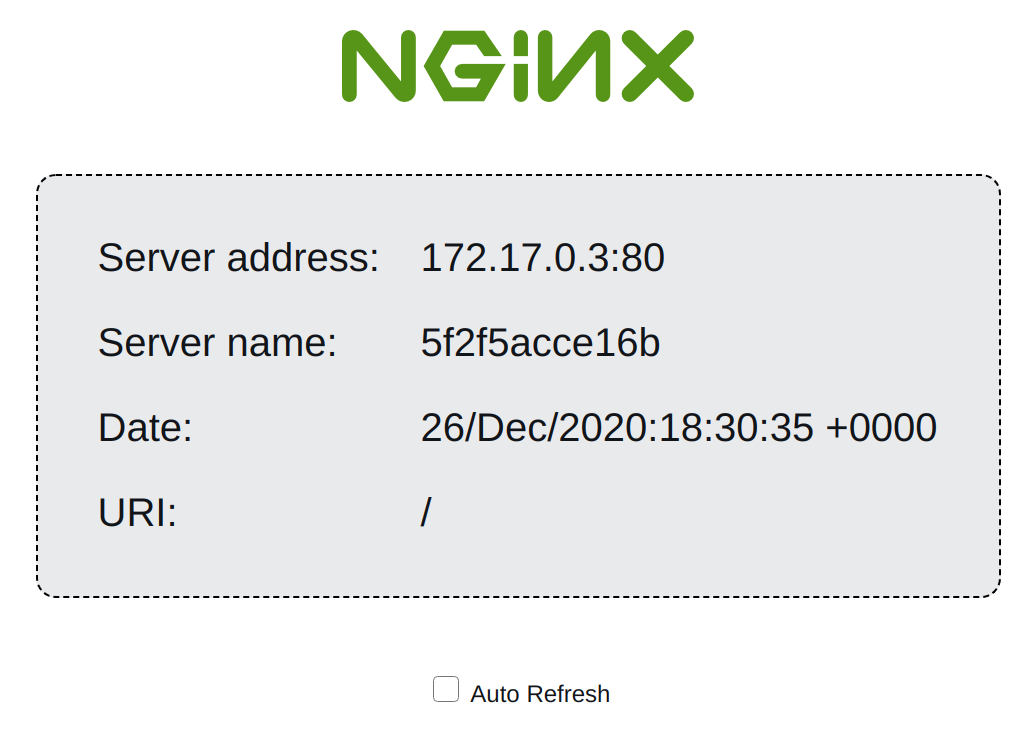Click the letter i in NGINX logo
Screen dimensions: 1036x738
(521, 66)
